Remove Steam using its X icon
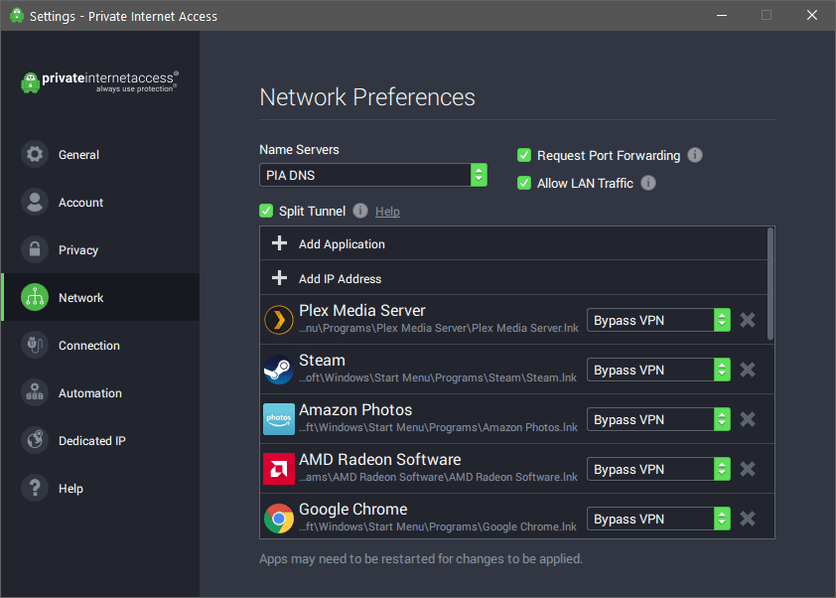 tap(747, 370)
